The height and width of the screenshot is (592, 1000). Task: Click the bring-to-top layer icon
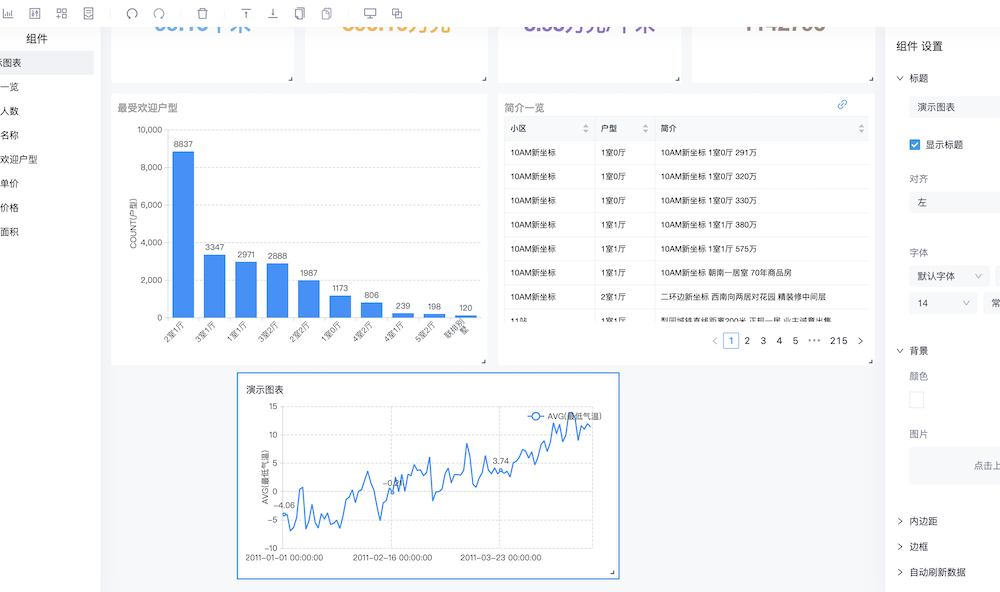pyautogui.click(x=247, y=14)
